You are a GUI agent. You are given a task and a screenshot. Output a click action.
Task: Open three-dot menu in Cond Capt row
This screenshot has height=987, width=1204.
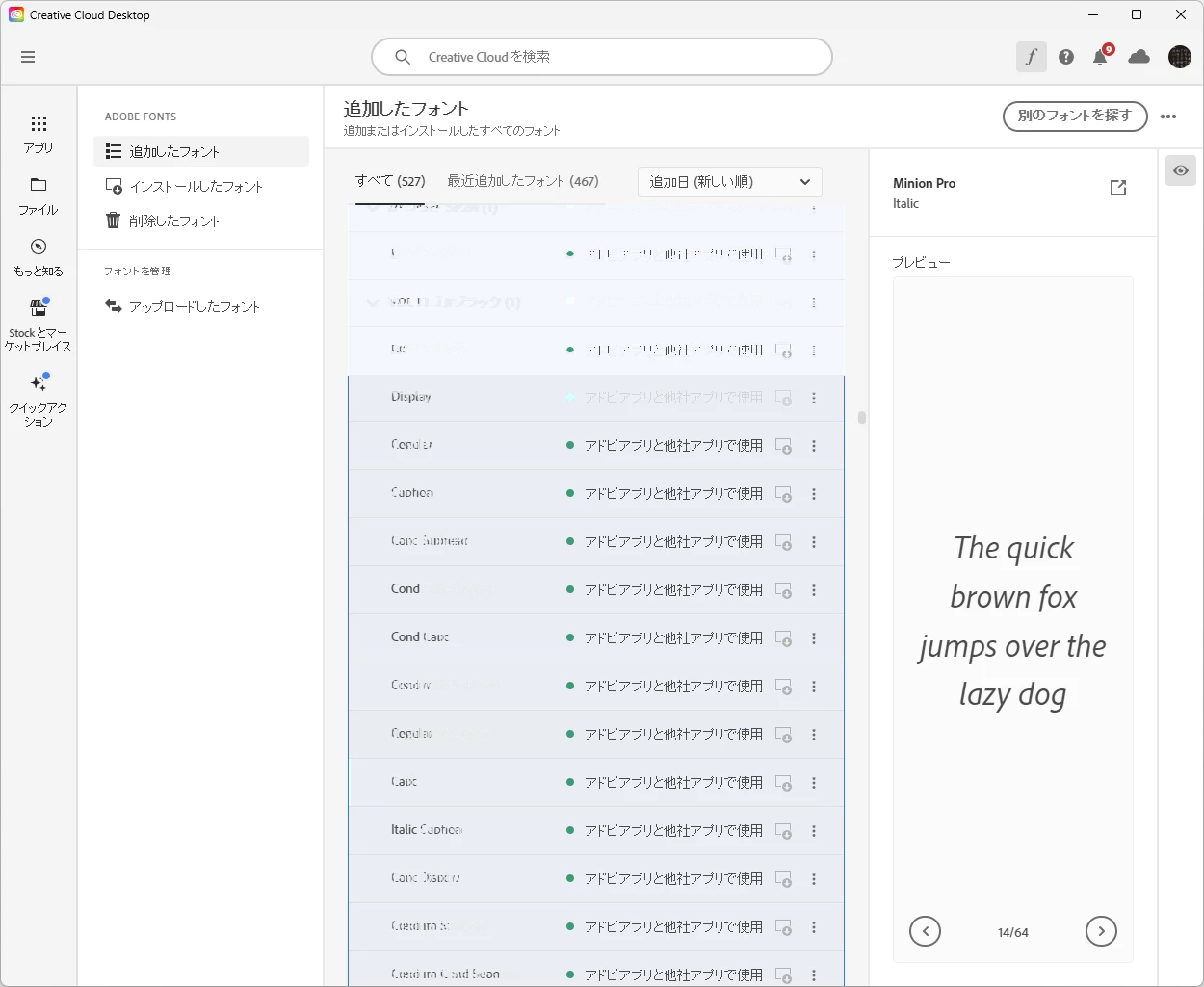point(814,638)
